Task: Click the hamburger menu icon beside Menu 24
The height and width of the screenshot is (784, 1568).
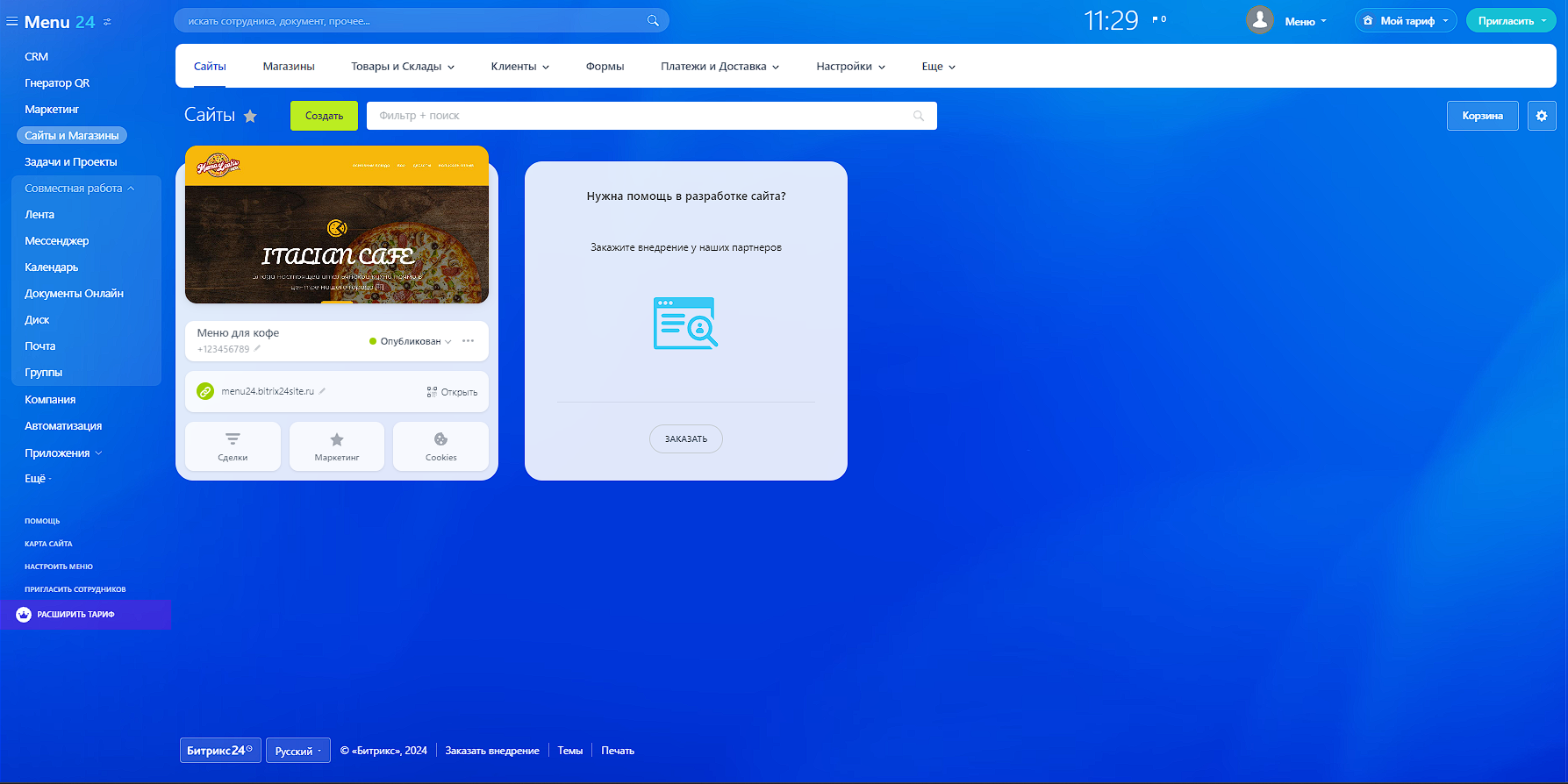Action: [12, 22]
